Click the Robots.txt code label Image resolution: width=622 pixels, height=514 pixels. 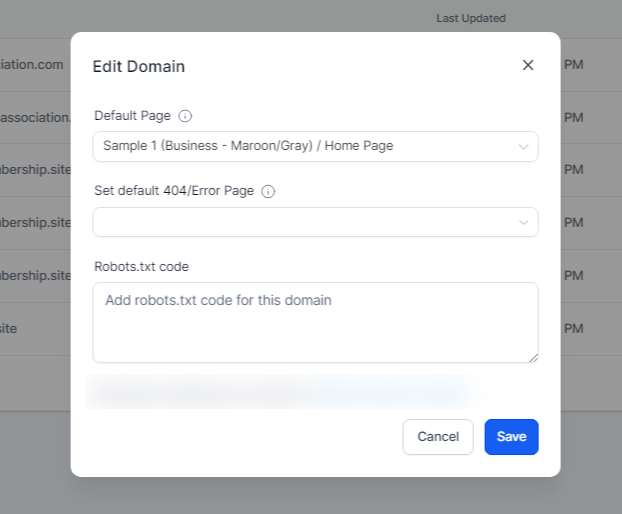141,267
